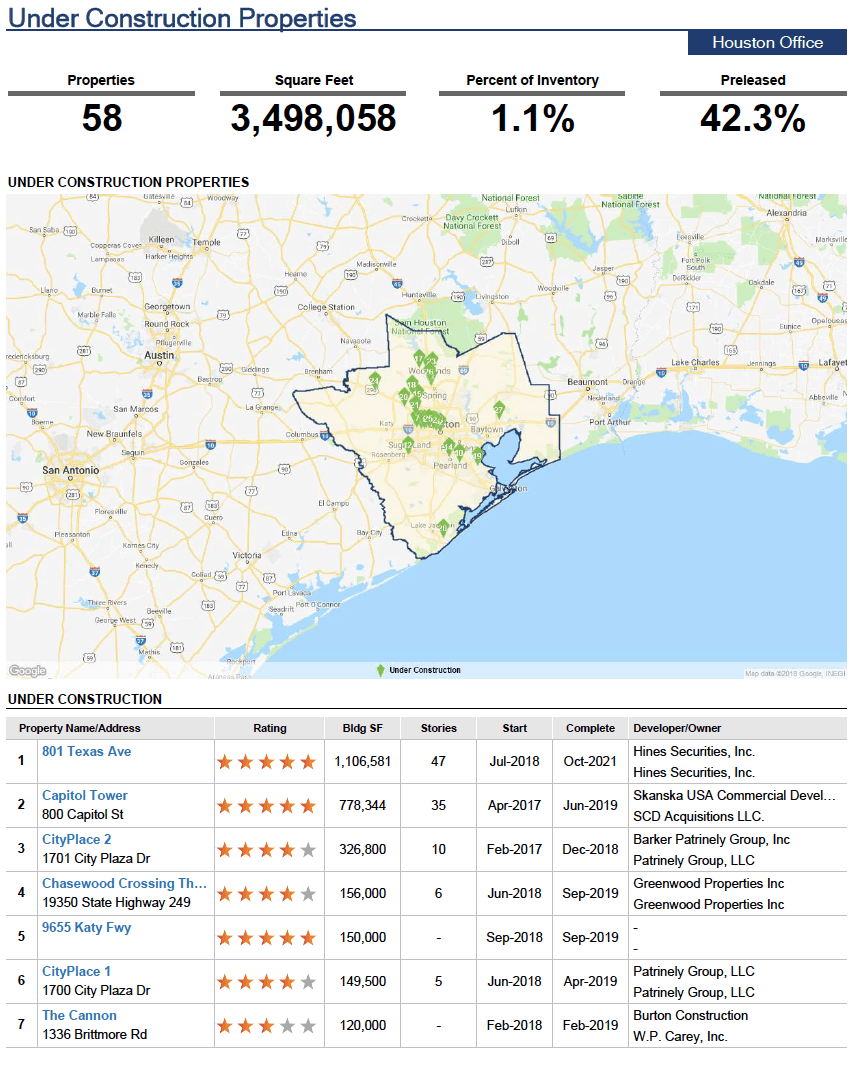Click the Apr-2017 start date cell

click(514, 806)
